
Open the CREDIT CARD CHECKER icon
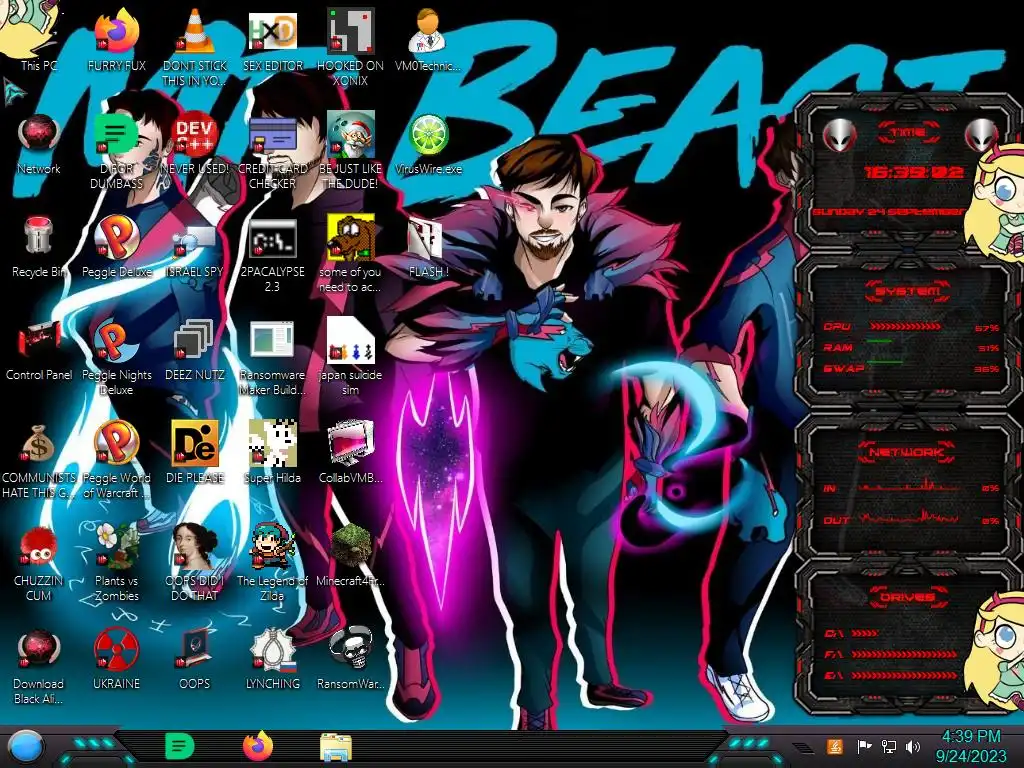click(x=272, y=151)
